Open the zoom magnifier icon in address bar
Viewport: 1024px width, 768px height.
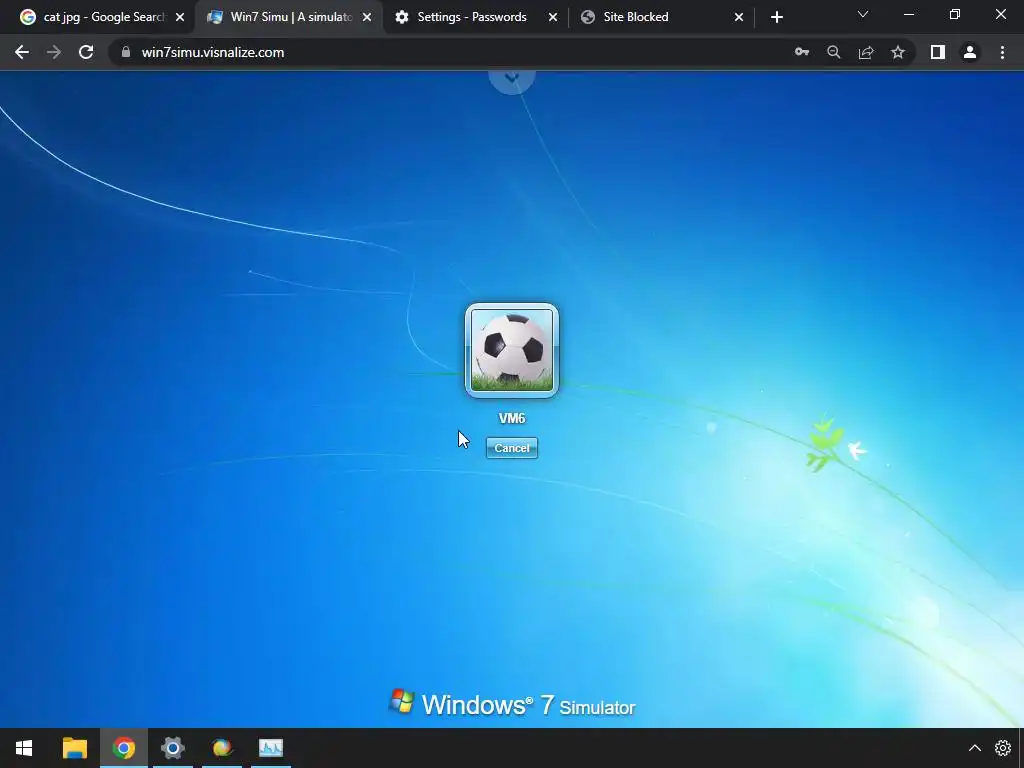[833, 52]
